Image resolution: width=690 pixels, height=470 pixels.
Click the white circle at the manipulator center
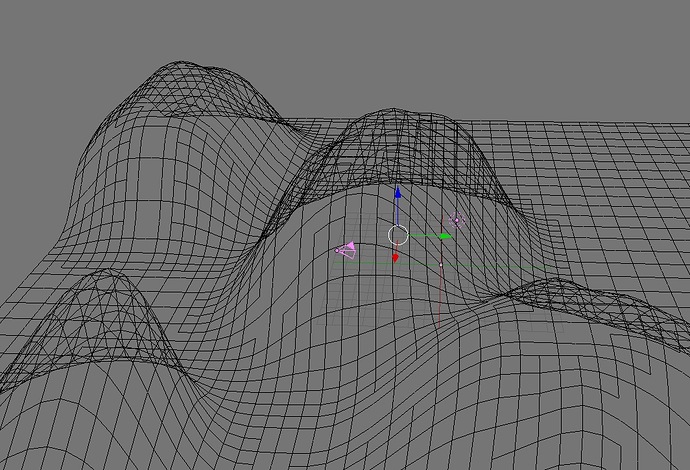click(x=398, y=235)
